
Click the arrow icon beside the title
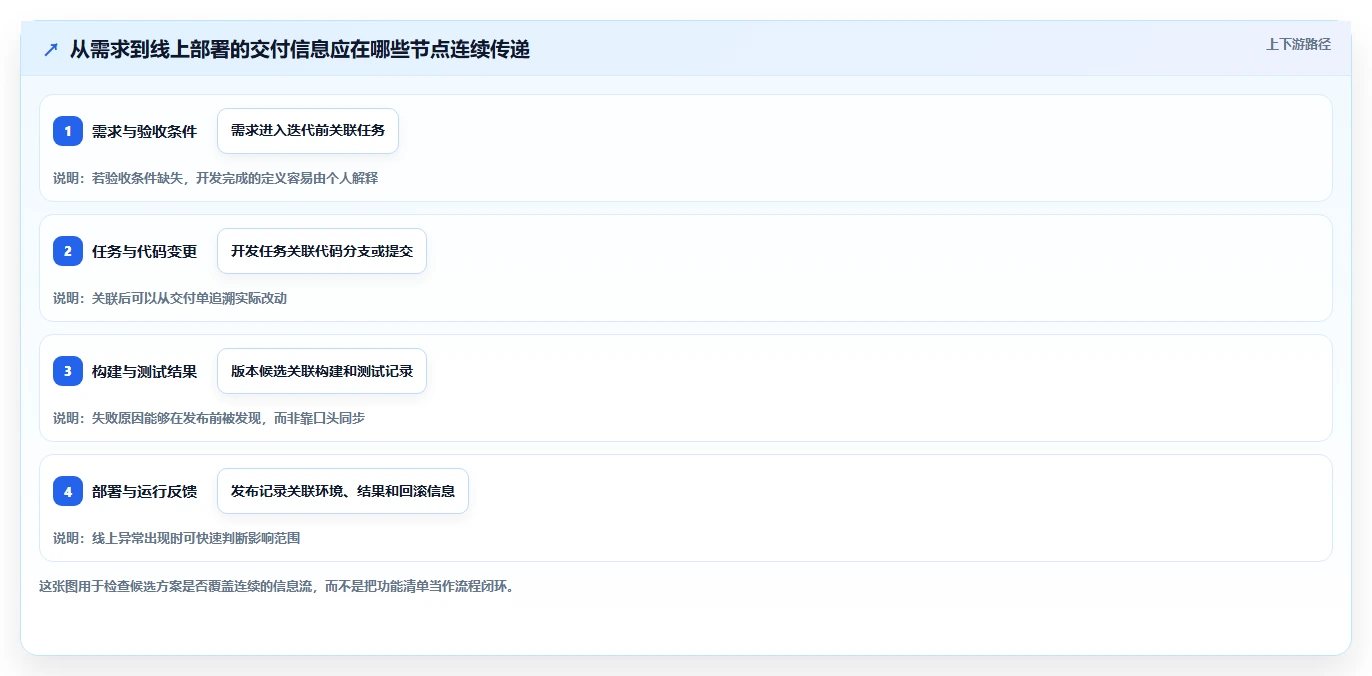tap(51, 50)
